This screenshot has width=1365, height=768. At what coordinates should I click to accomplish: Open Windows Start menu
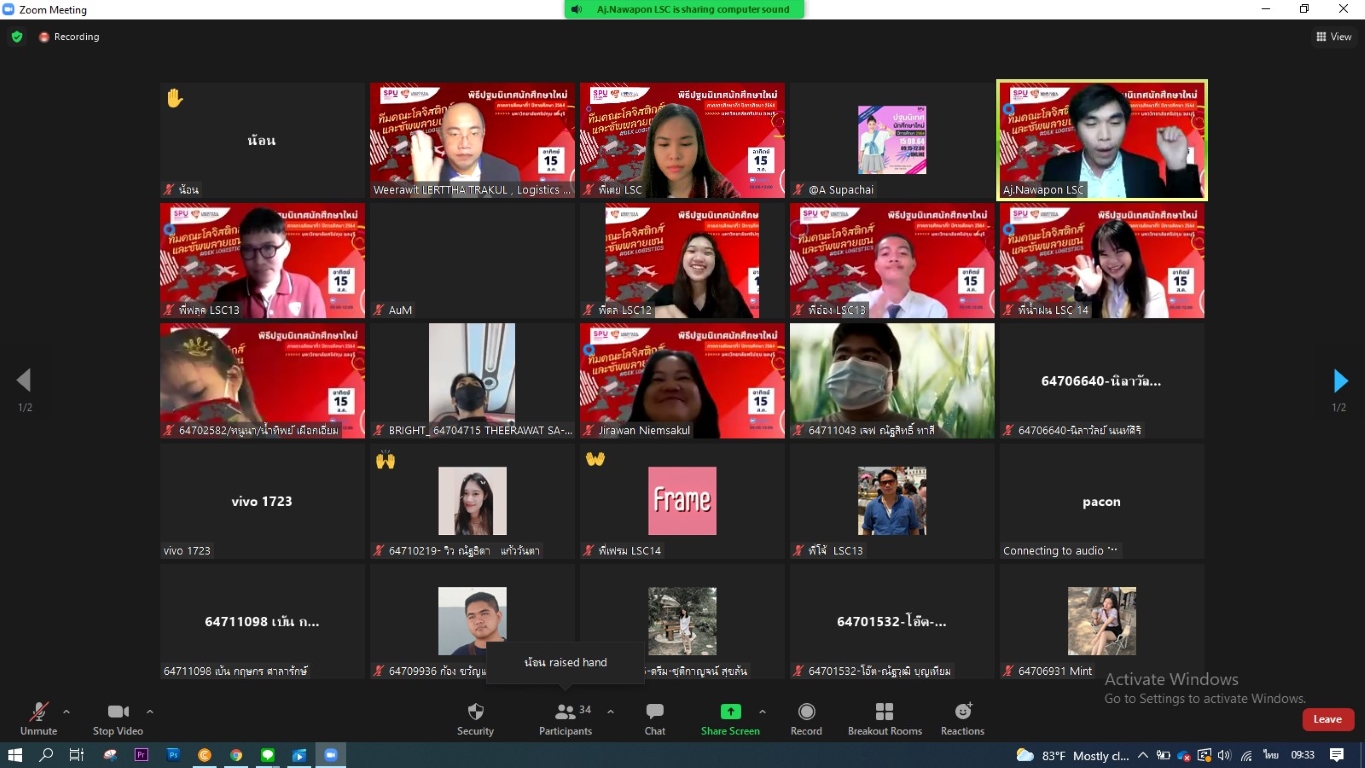pyautogui.click(x=15, y=755)
